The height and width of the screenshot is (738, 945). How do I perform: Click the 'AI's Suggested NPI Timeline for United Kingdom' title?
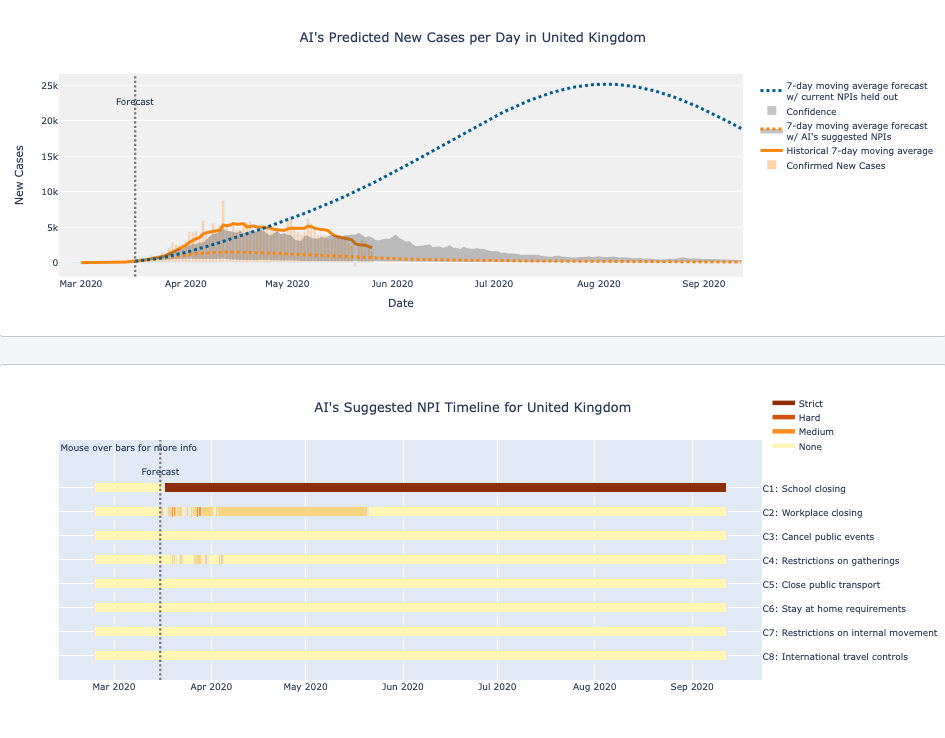472,408
